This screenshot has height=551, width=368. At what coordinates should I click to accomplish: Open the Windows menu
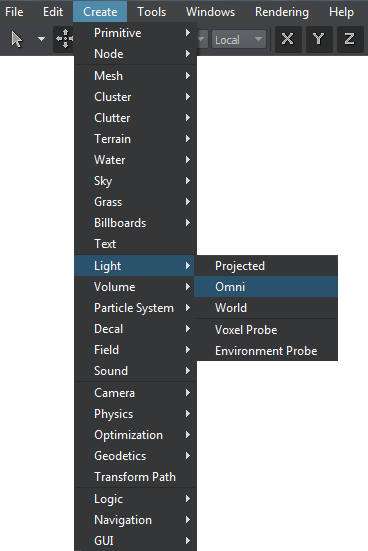tap(211, 12)
